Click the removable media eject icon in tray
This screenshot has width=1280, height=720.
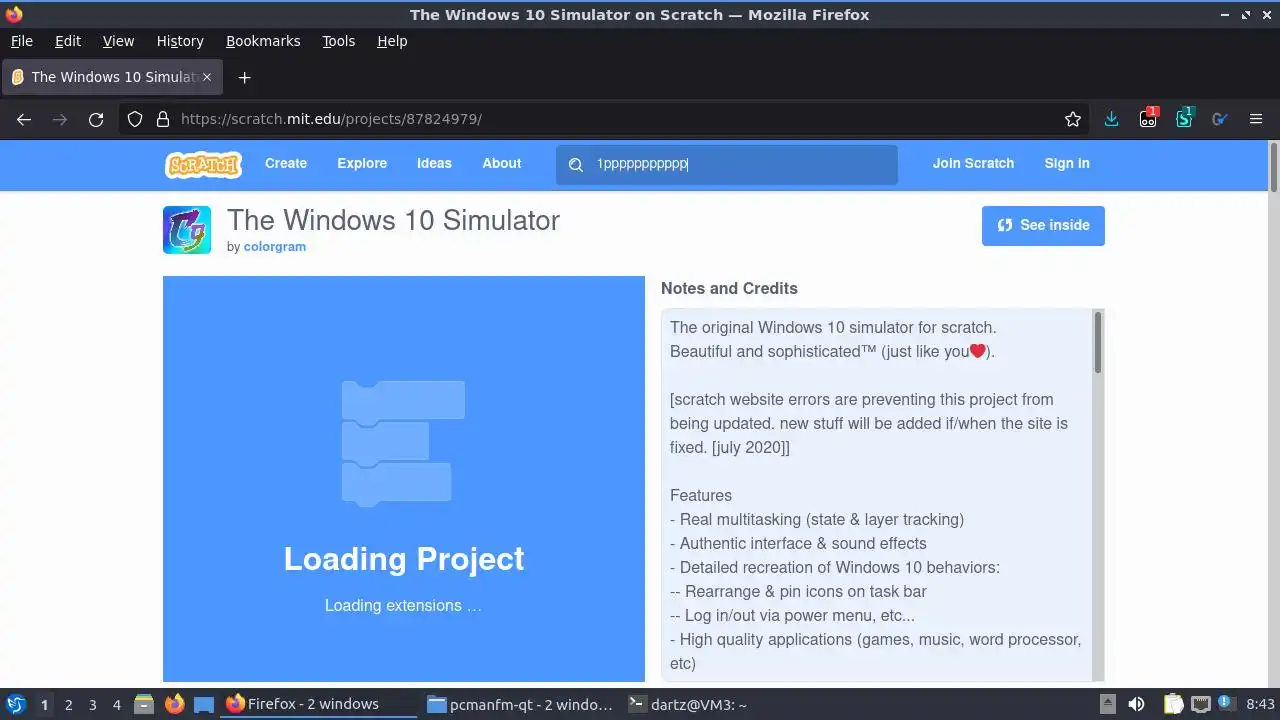tap(1107, 704)
